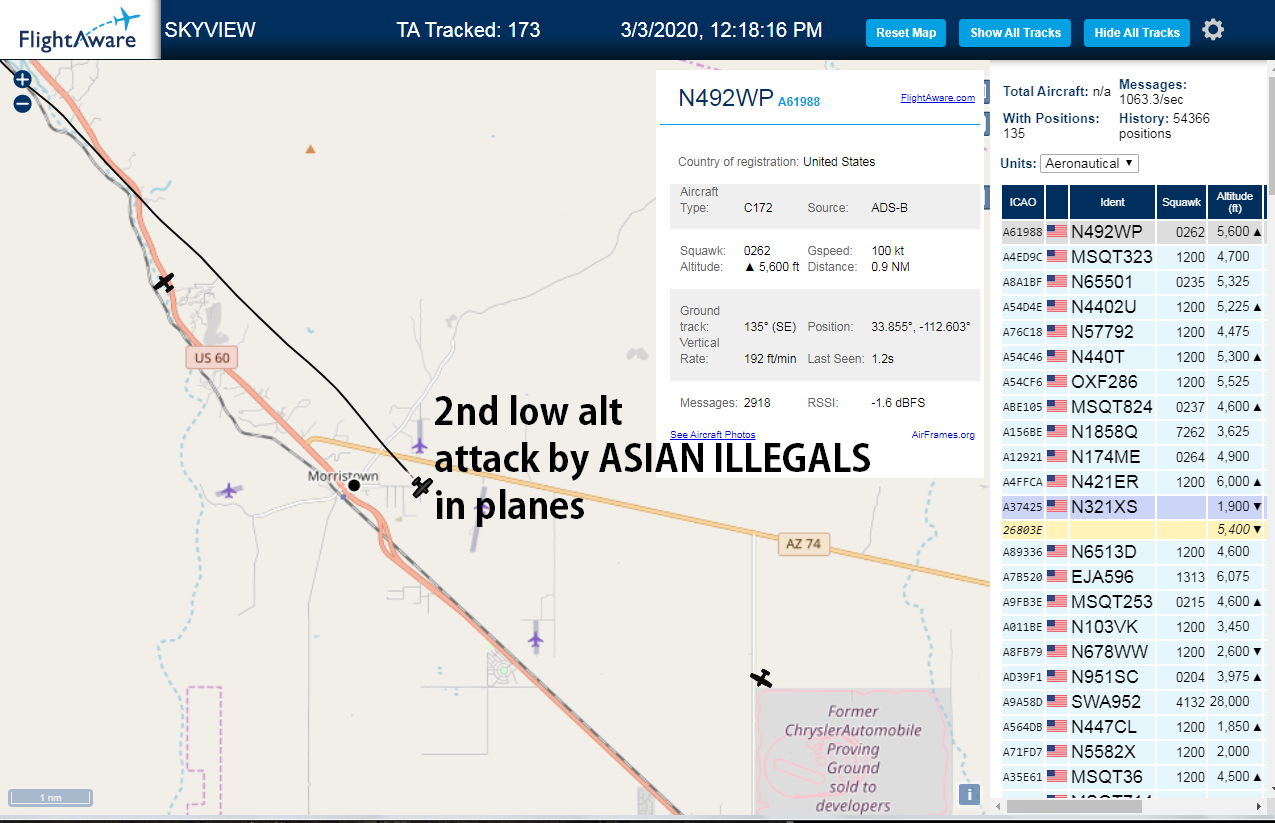Click the A61988 hex code link
The height and width of the screenshot is (823, 1275).
pyautogui.click(x=799, y=102)
